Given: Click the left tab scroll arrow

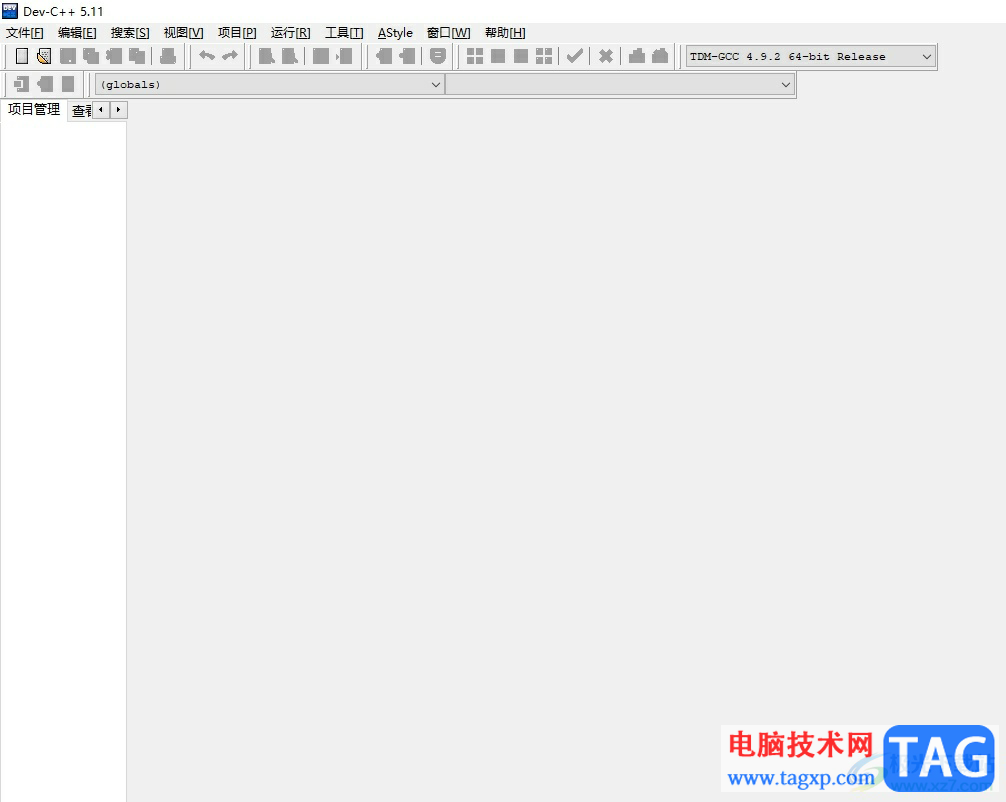Looking at the screenshot, I should [x=101, y=110].
